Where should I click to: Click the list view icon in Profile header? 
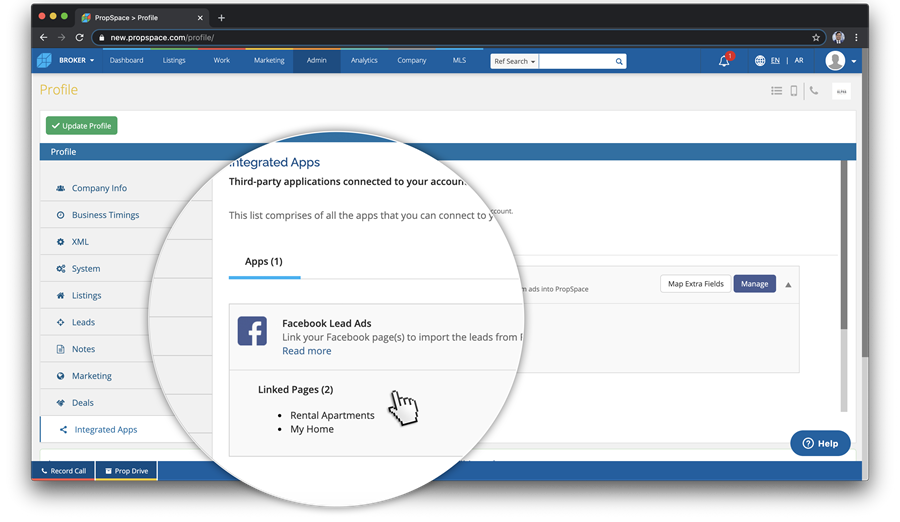point(777,91)
